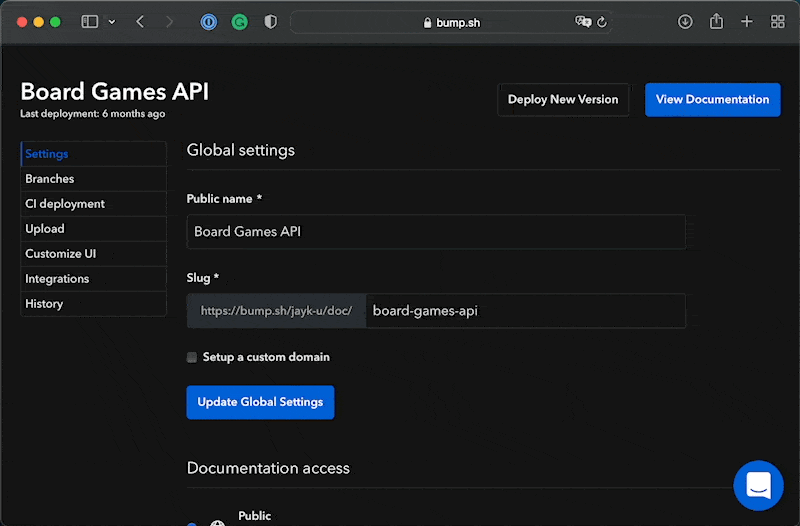Viewport: 800px width, 526px height.
Task: Show downloads with the download icon
Action: [685, 22]
